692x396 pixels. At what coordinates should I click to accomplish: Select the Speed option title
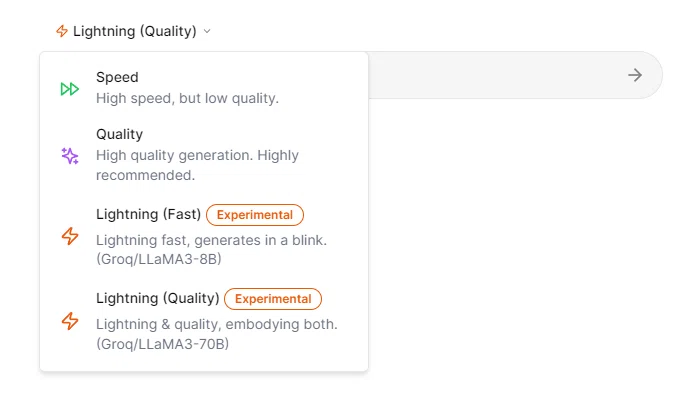(x=117, y=77)
